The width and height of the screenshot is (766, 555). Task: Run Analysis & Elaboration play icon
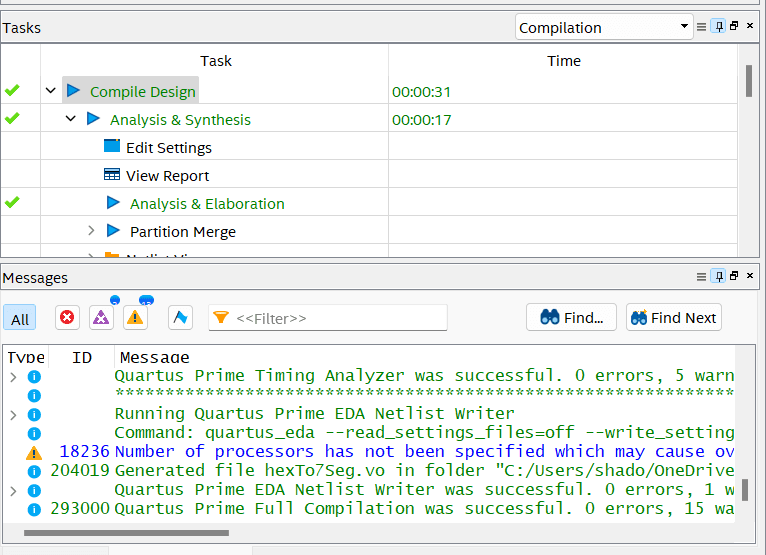click(113, 202)
